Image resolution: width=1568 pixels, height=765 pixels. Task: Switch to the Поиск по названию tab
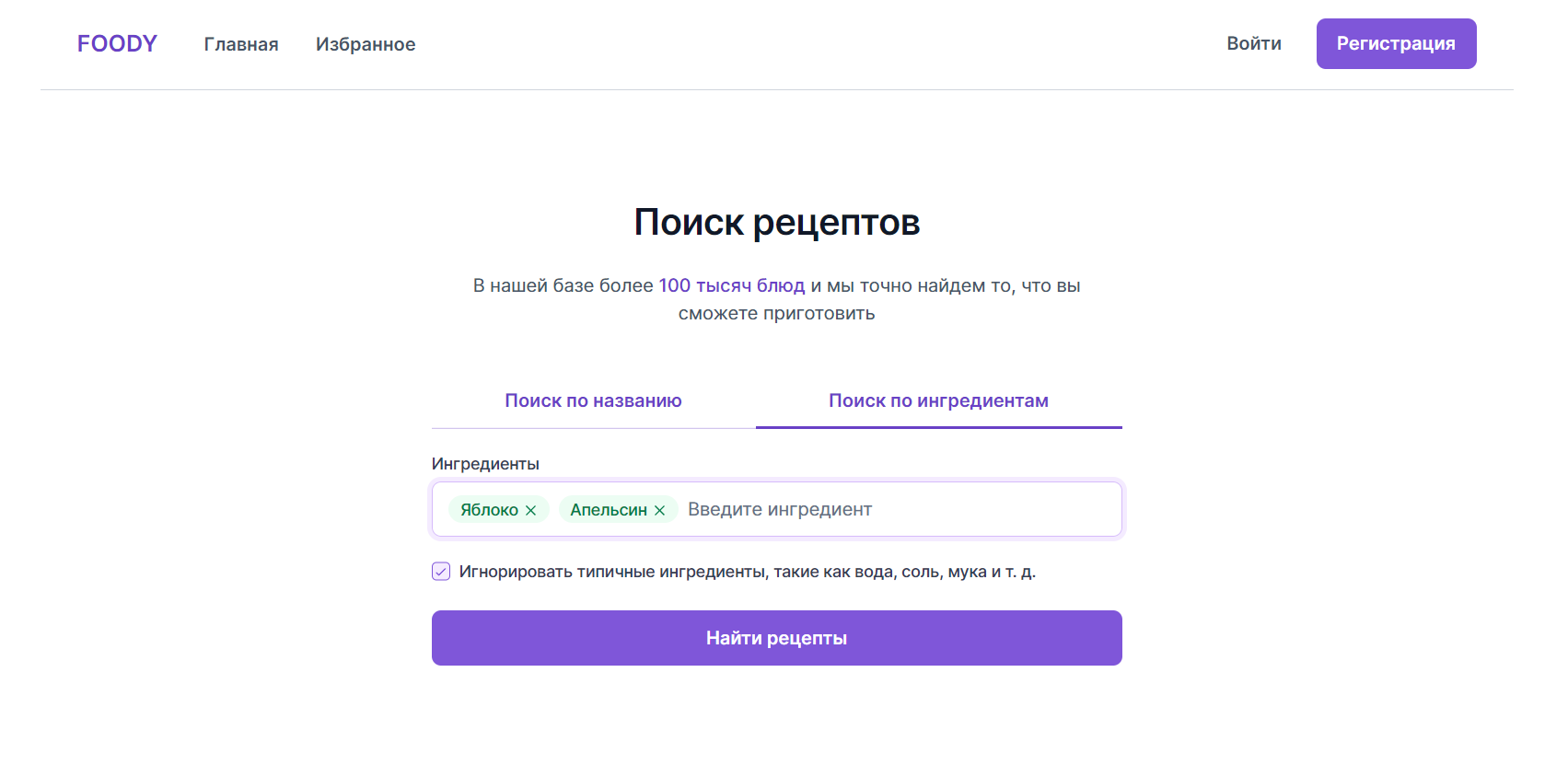[593, 400]
